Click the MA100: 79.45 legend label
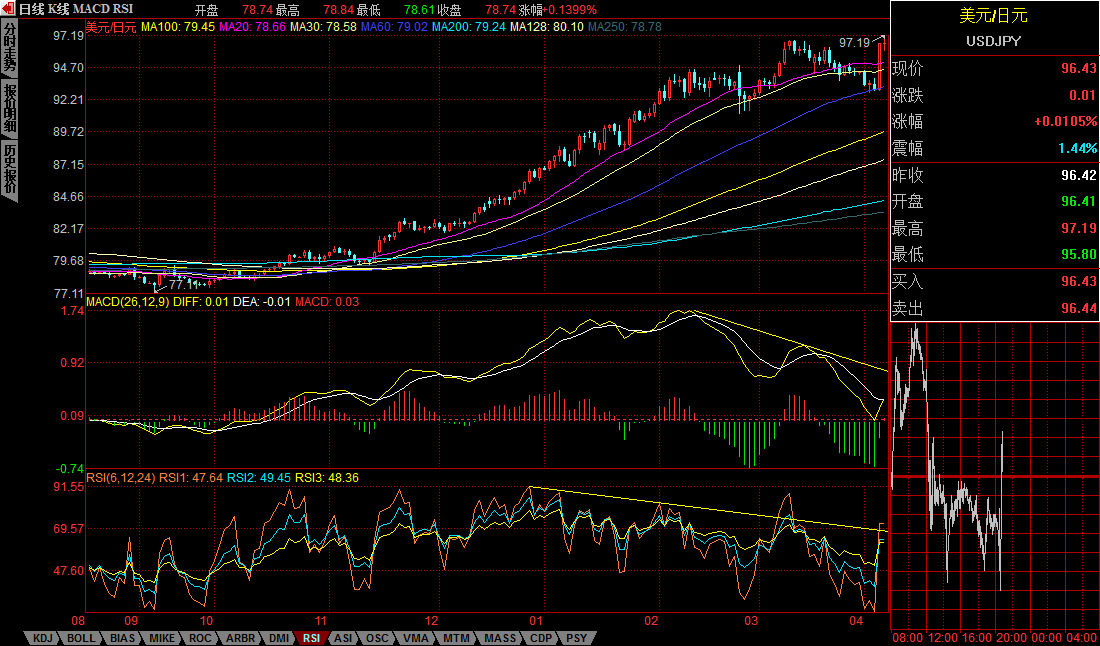Image resolution: width=1100 pixels, height=646 pixels. [x=178, y=27]
